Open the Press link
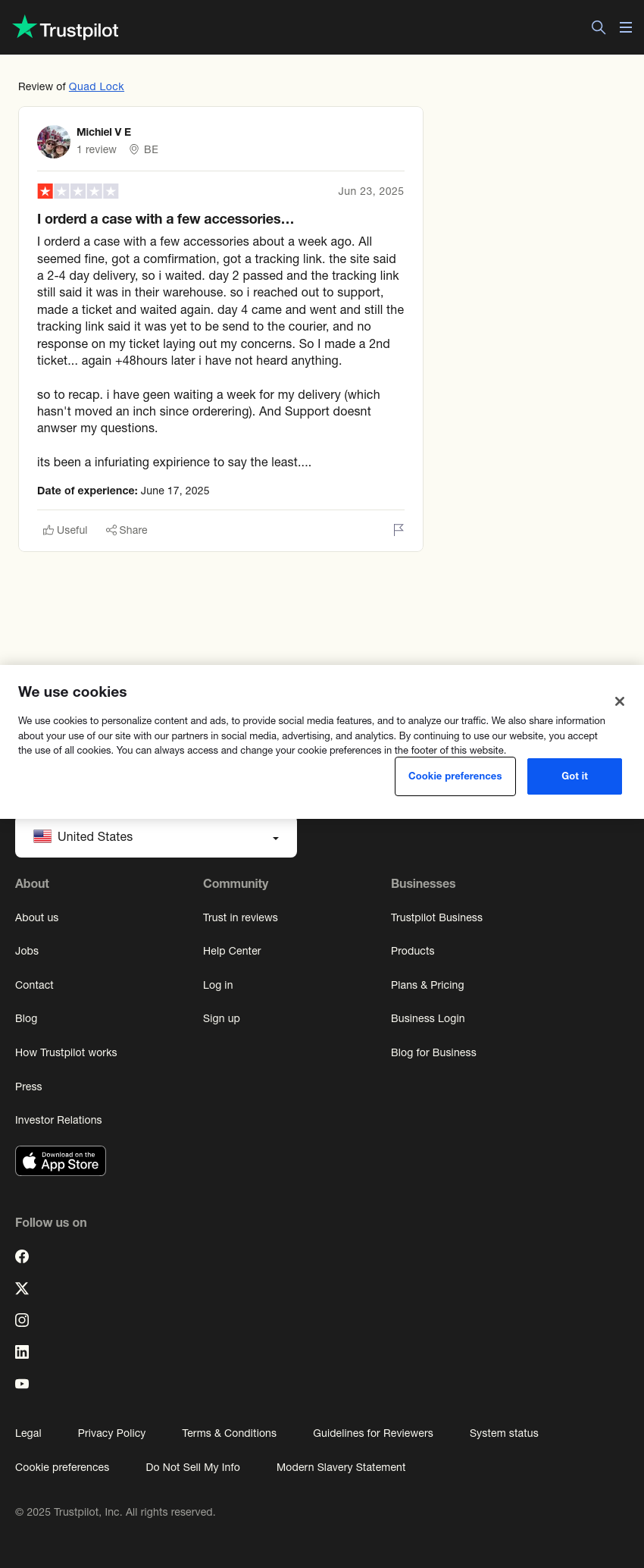This screenshot has height=1568, width=644. tap(29, 1087)
